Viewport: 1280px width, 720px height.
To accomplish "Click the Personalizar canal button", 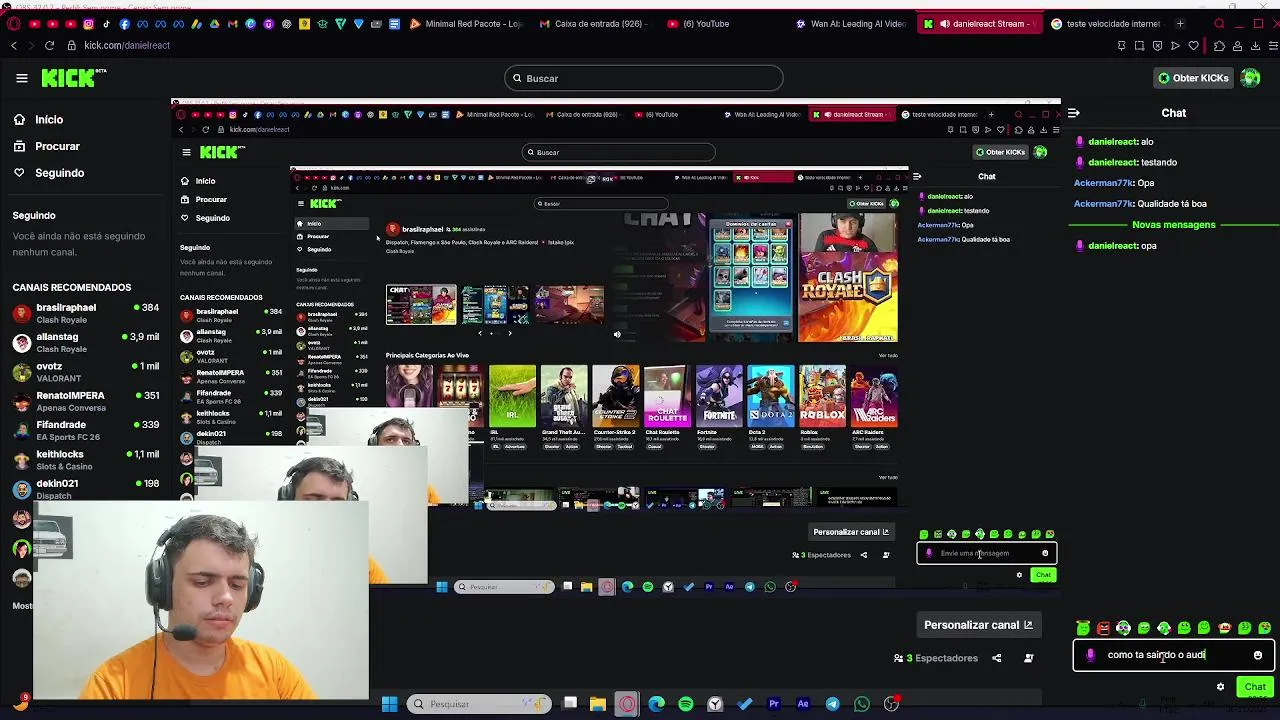I will [x=978, y=625].
